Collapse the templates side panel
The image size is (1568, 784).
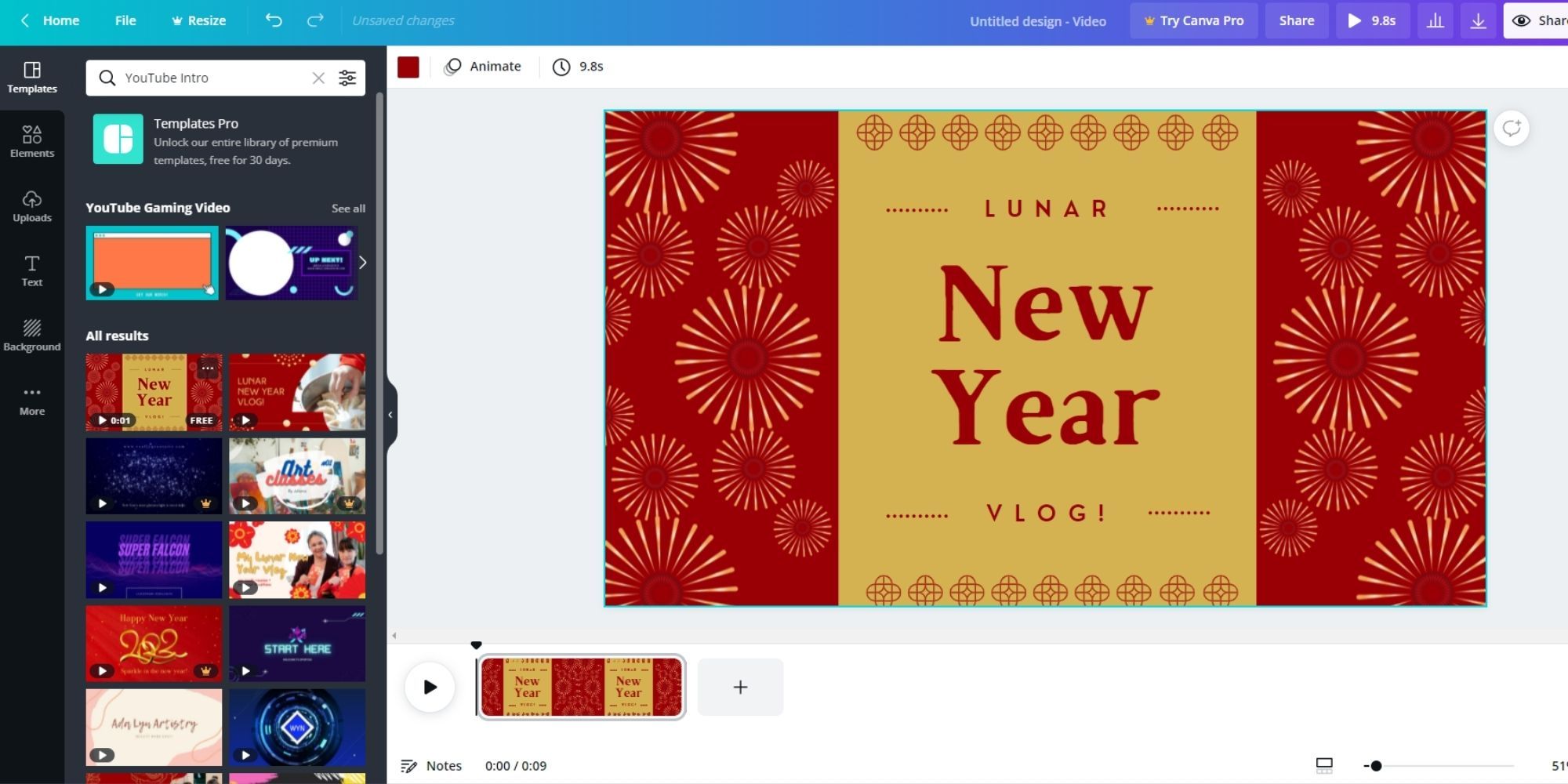pos(390,414)
